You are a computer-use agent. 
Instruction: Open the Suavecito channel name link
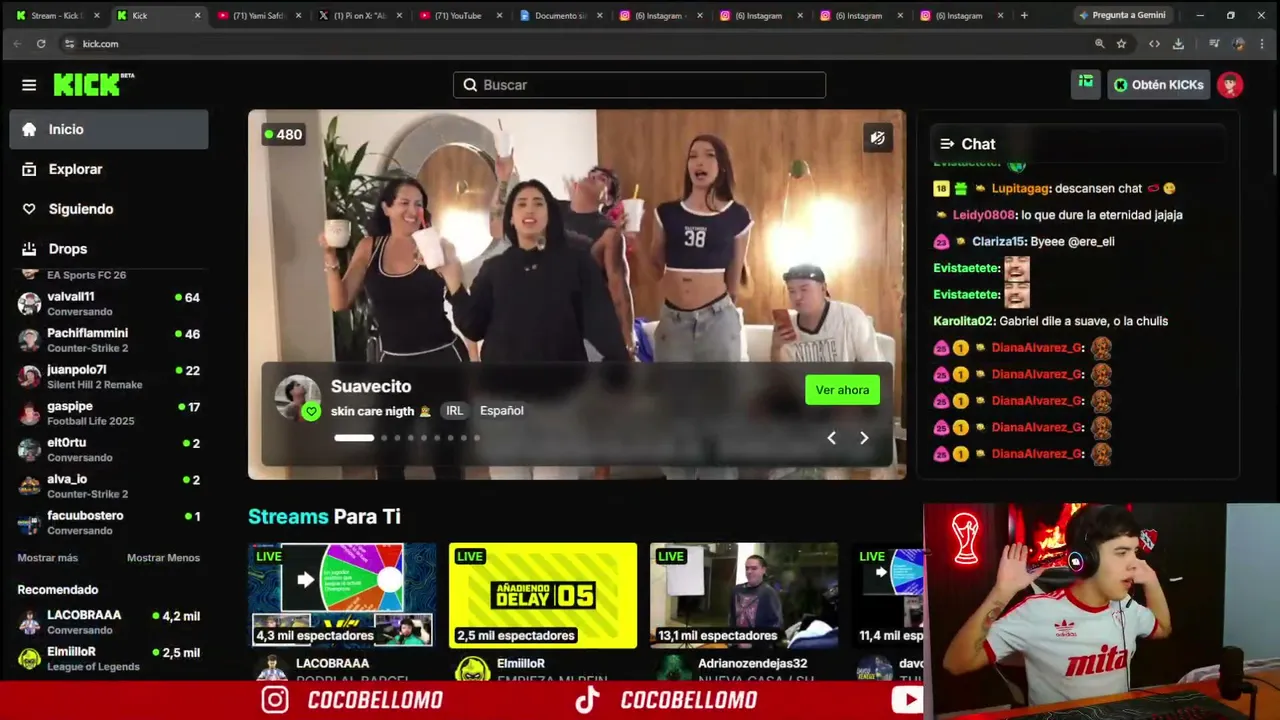[371, 386]
